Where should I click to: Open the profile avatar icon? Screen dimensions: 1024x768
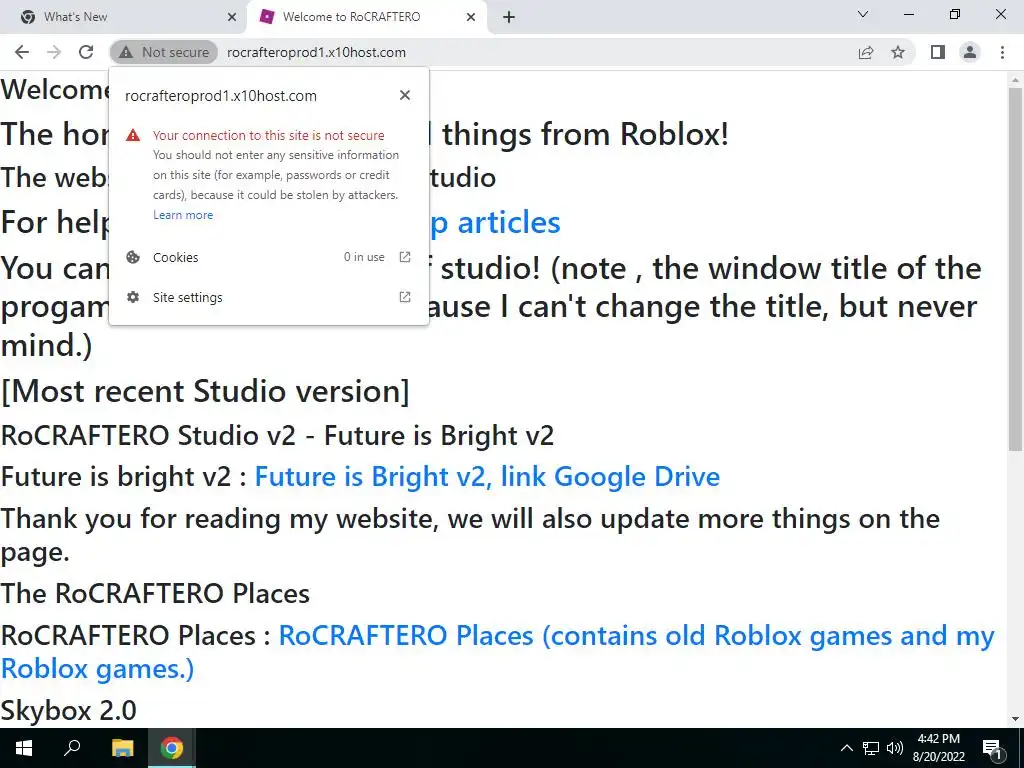pyautogui.click(x=970, y=52)
